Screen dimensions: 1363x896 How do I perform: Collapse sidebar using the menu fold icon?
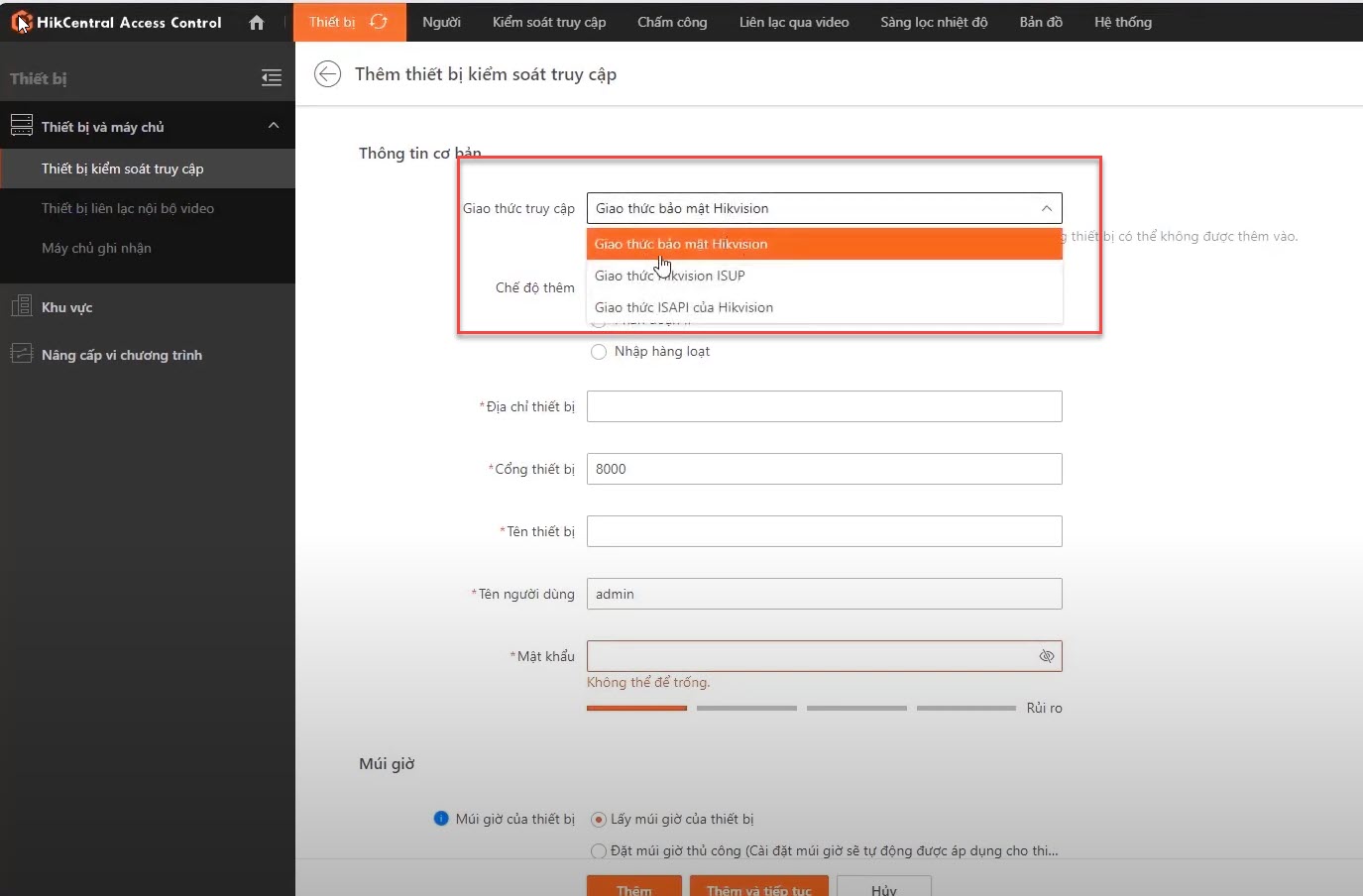[x=271, y=78]
